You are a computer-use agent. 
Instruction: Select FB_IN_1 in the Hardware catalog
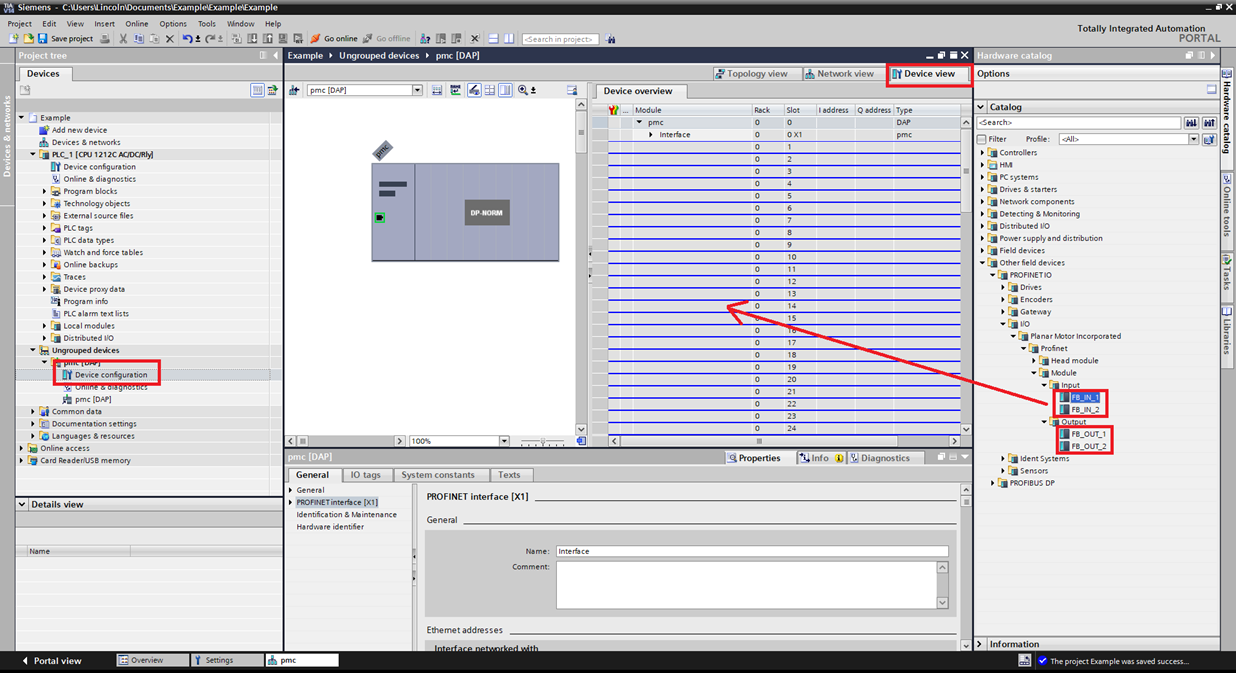click(x=1084, y=396)
